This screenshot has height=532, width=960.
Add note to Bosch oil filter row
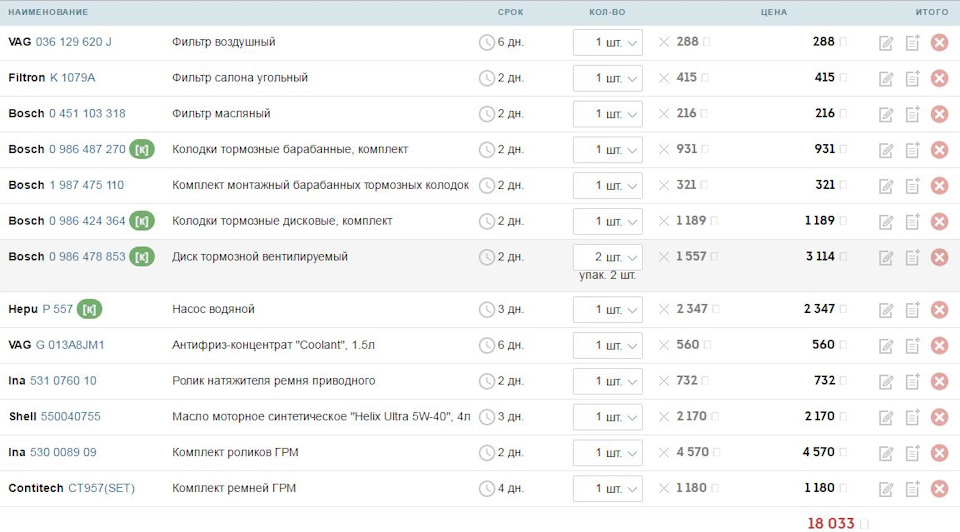(x=912, y=114)
